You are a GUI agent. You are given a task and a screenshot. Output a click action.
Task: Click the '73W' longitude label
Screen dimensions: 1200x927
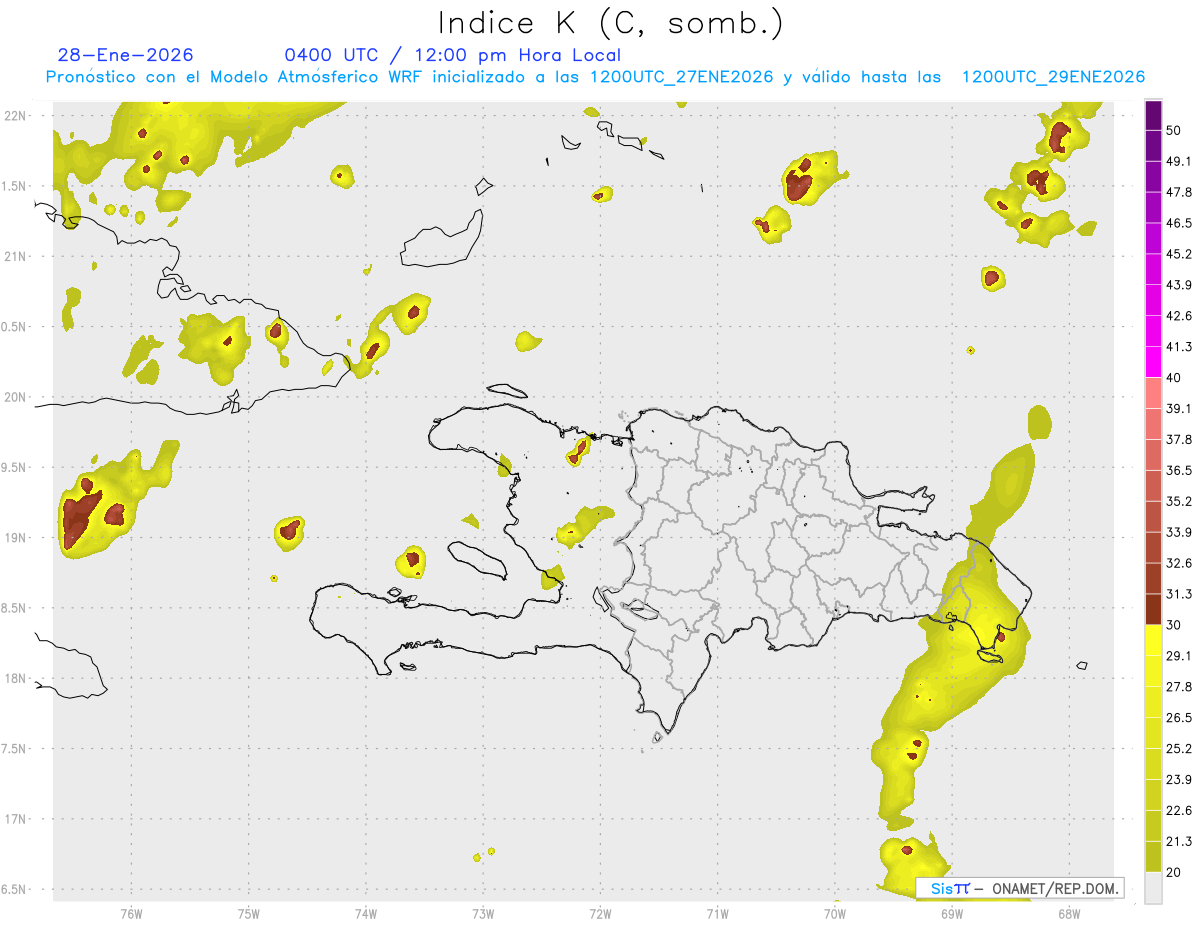(x=483, y=914)
